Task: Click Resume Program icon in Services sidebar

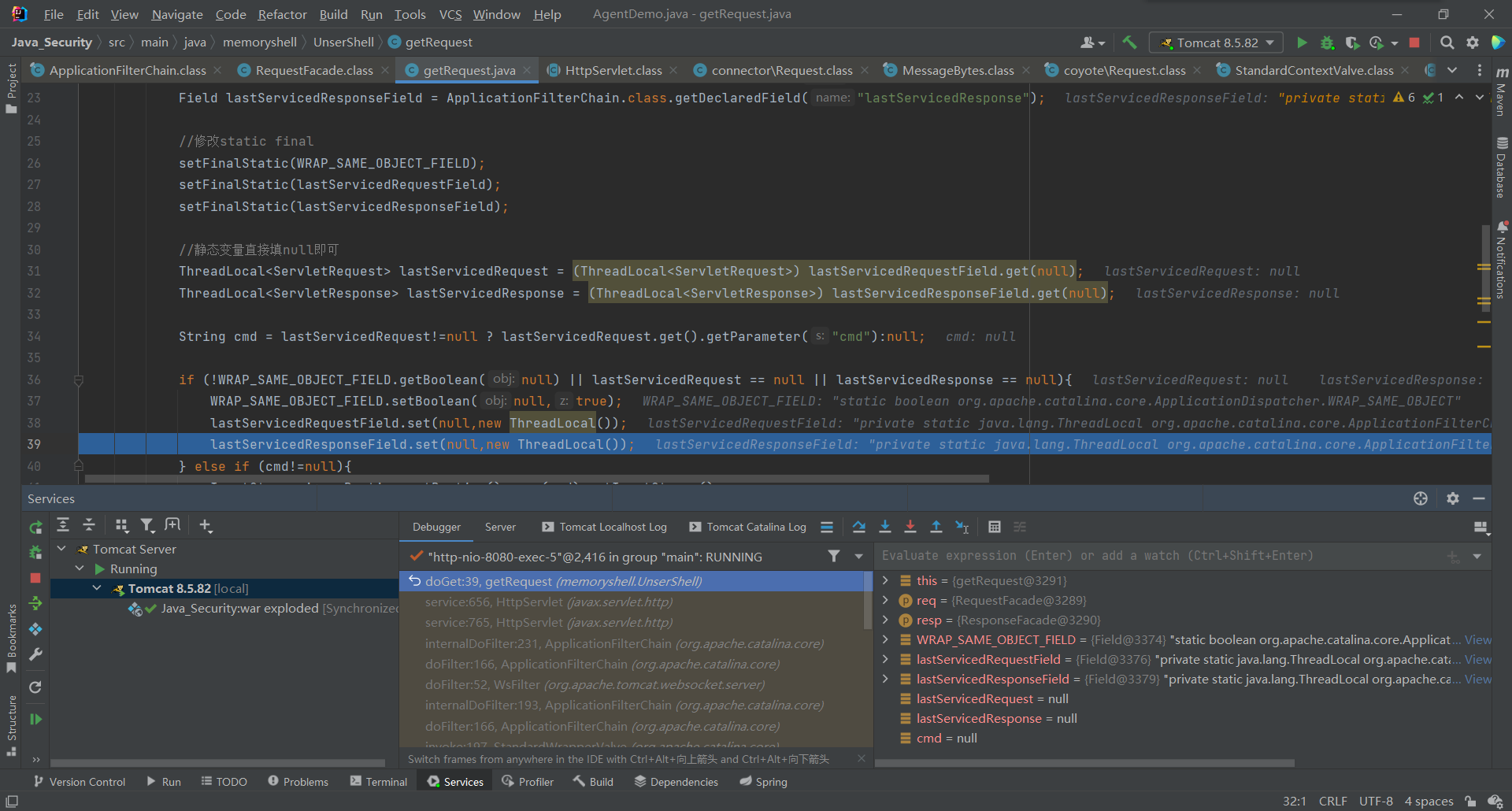Action: [35, 719]
